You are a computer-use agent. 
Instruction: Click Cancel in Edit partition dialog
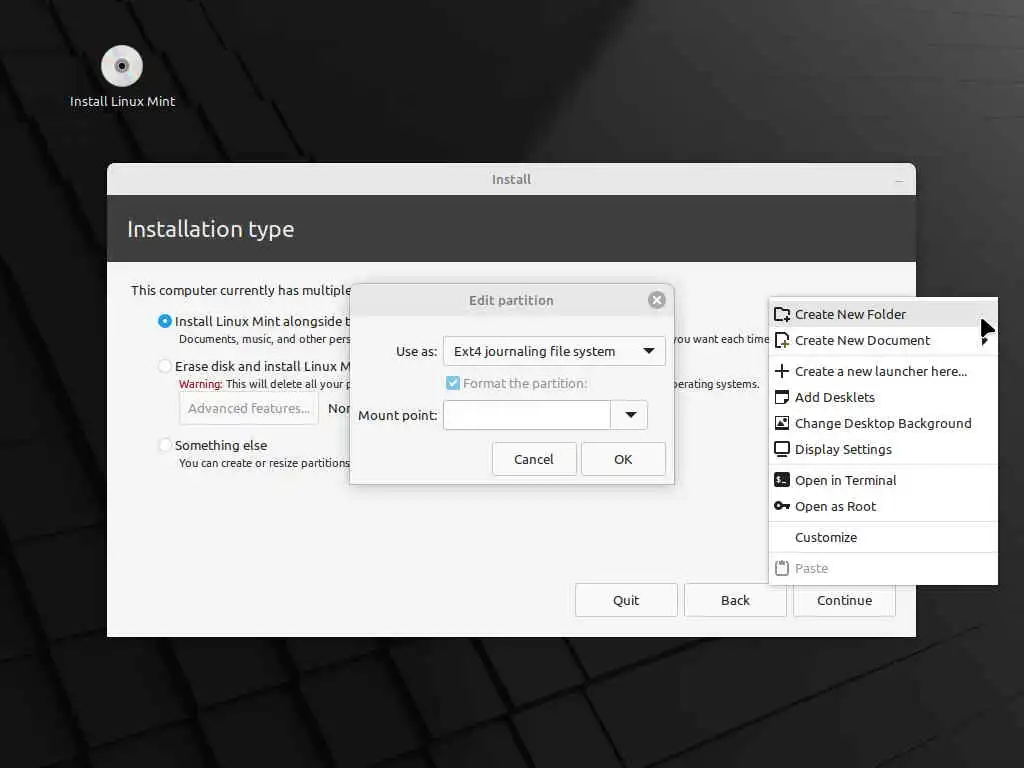(534, 459)
